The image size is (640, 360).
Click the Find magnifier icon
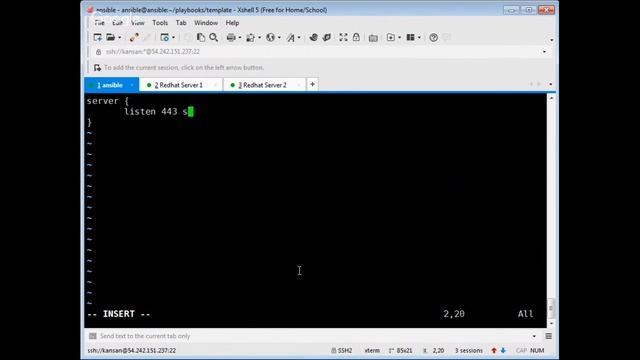(213, 38)
